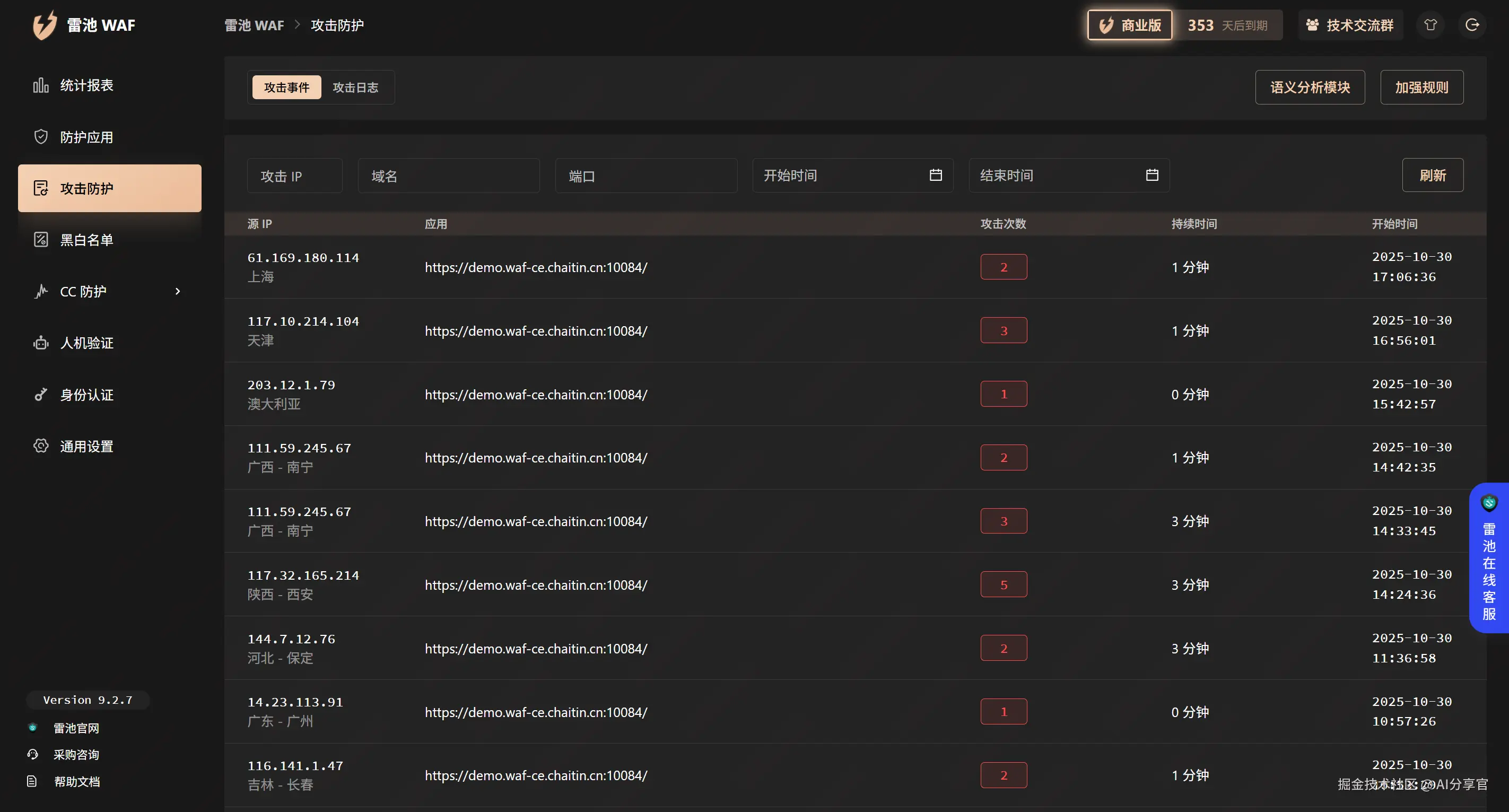Click the 域名 filter input field

click(x=448, y=176)
